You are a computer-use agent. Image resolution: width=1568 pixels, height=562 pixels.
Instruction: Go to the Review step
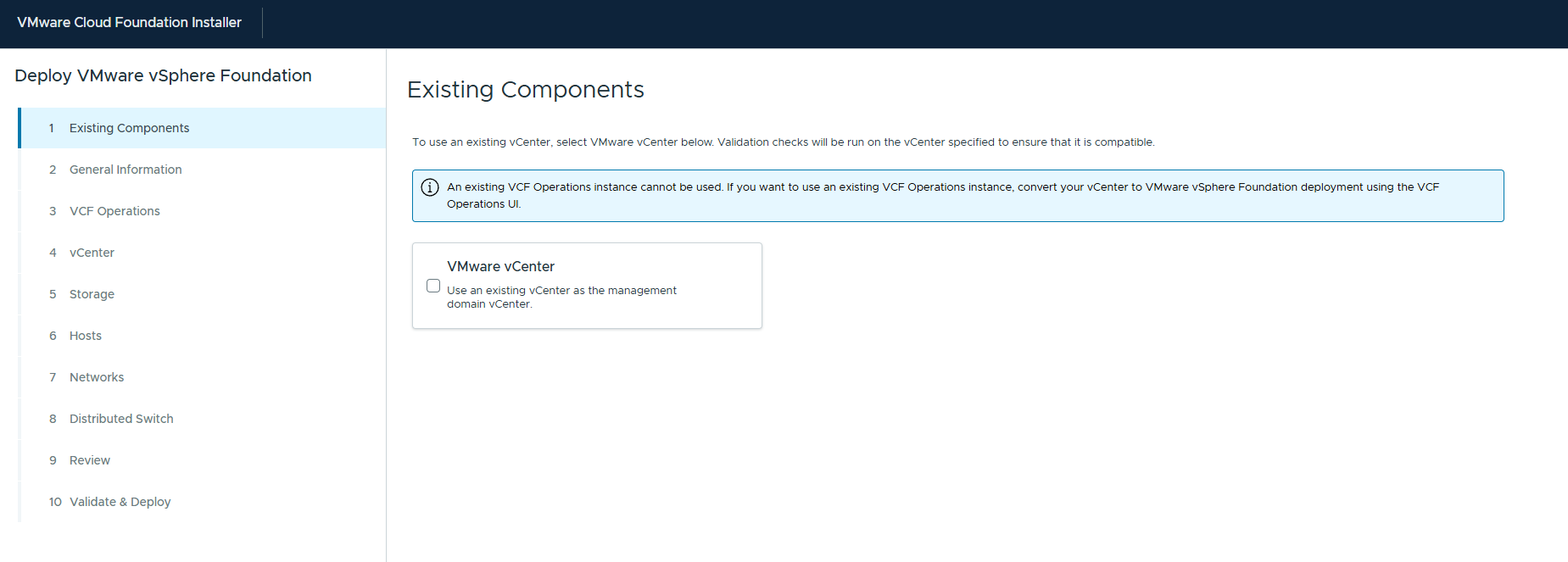pyautogui.click(x=90, y=460)
